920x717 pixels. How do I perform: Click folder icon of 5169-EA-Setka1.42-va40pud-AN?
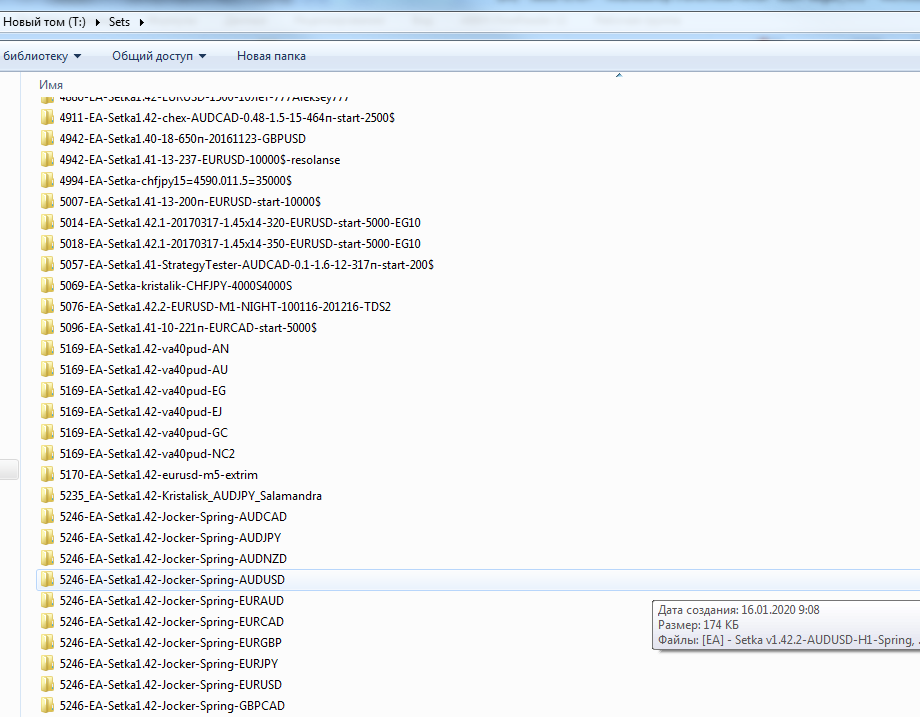tap(48, 349)
